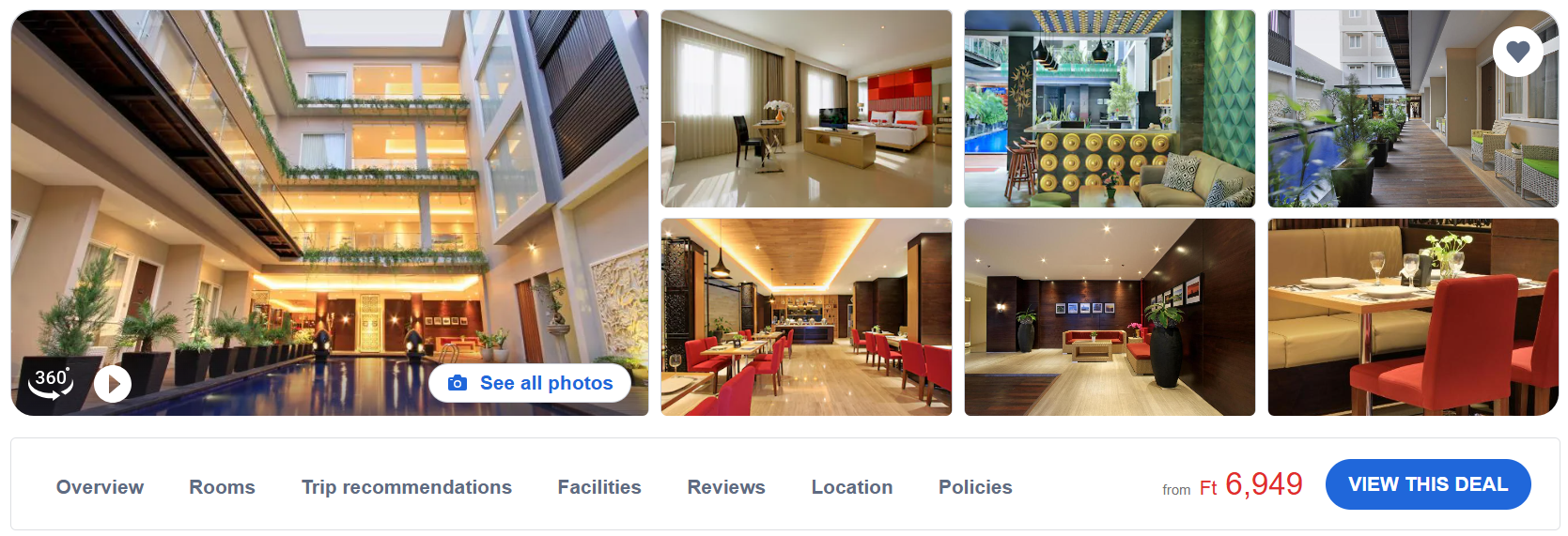The image size is (1568, 536).
Task: Switch to the Rooms tab
Action: click(222, 487)
